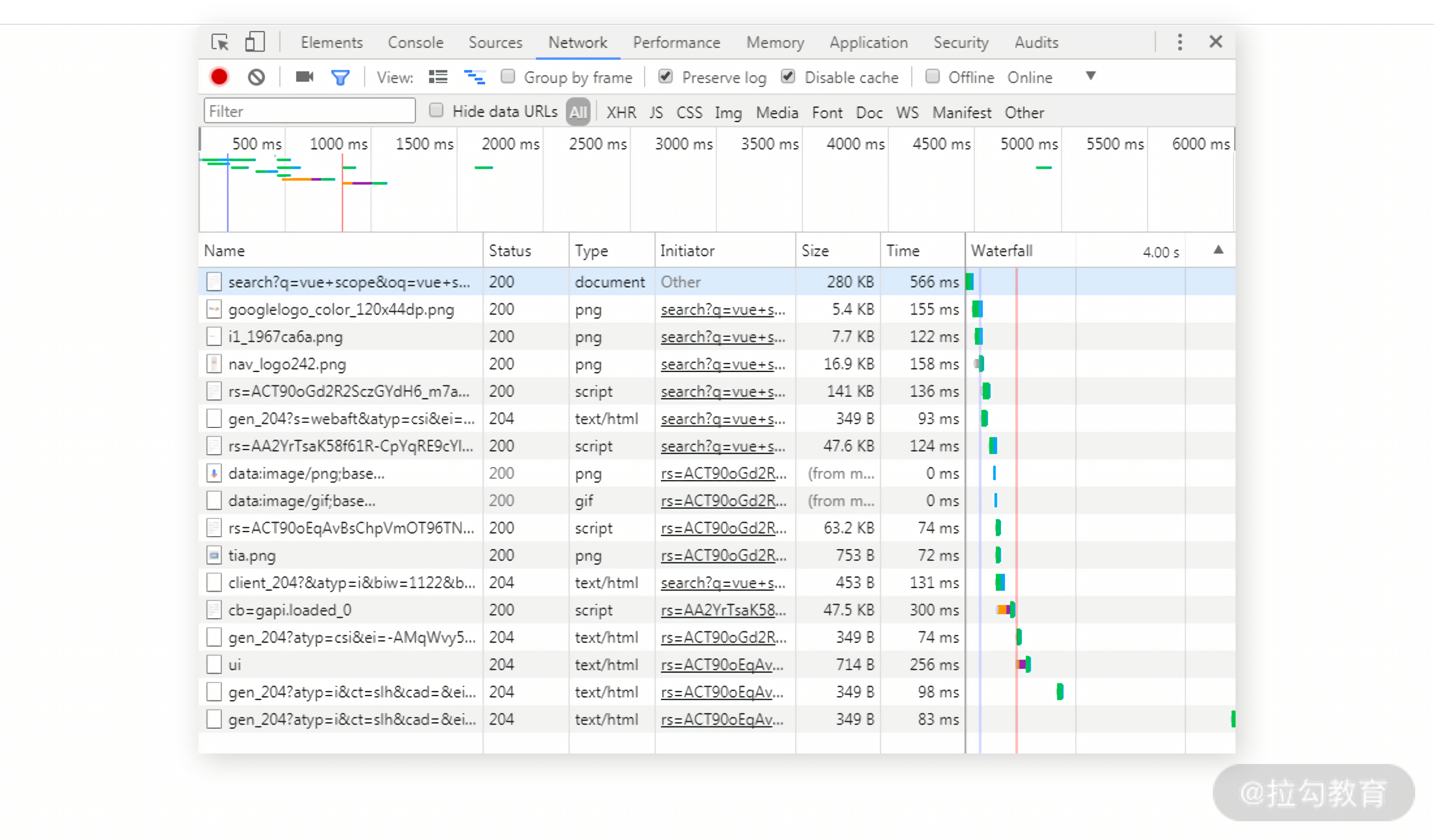
Task: Clear the network log with the ban icon
Action: [x=256, y=77]
